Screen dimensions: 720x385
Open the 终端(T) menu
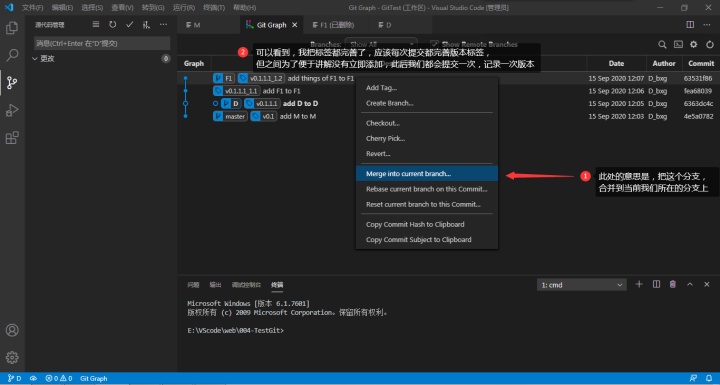coord(214,8)
